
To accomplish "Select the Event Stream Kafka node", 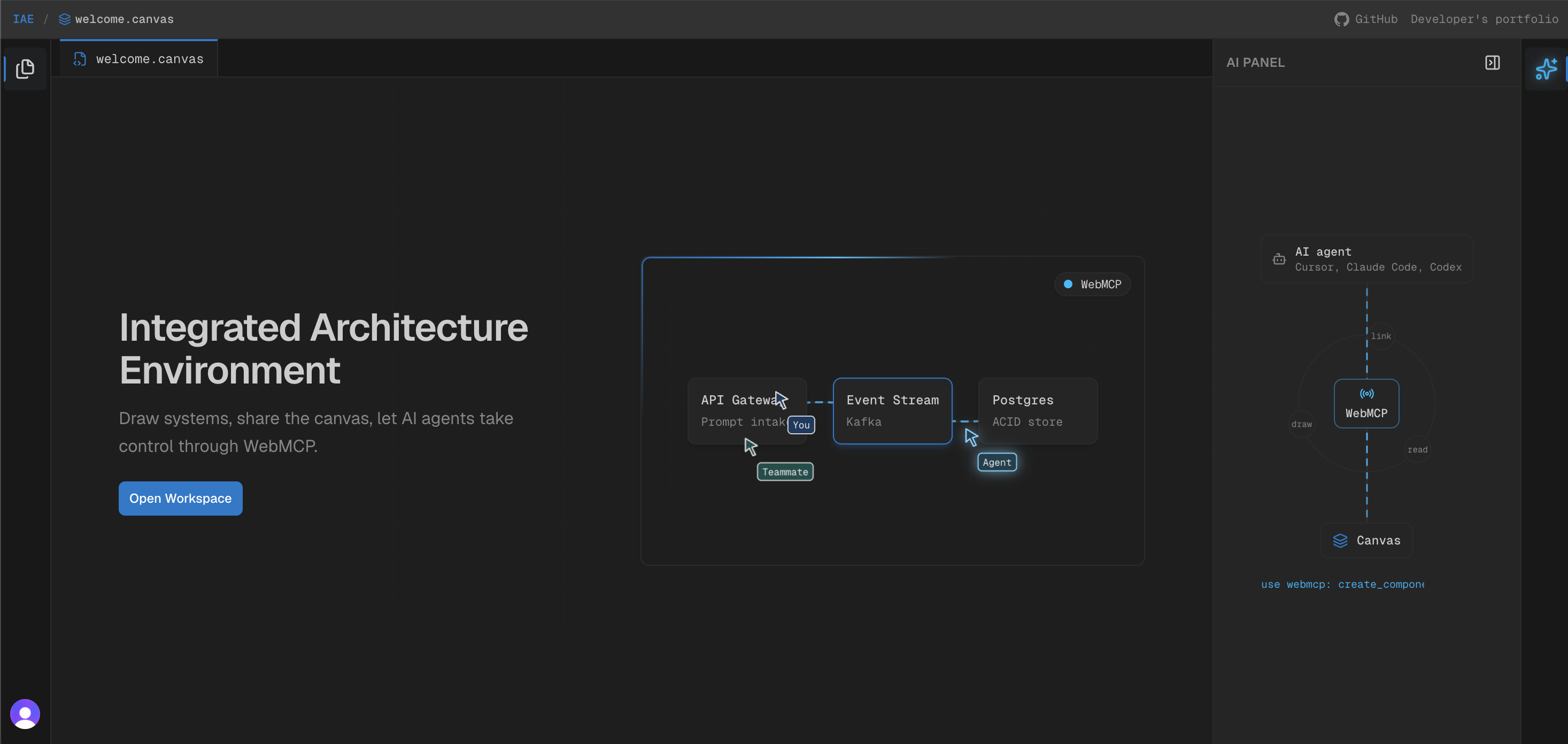I will [892, 411].
